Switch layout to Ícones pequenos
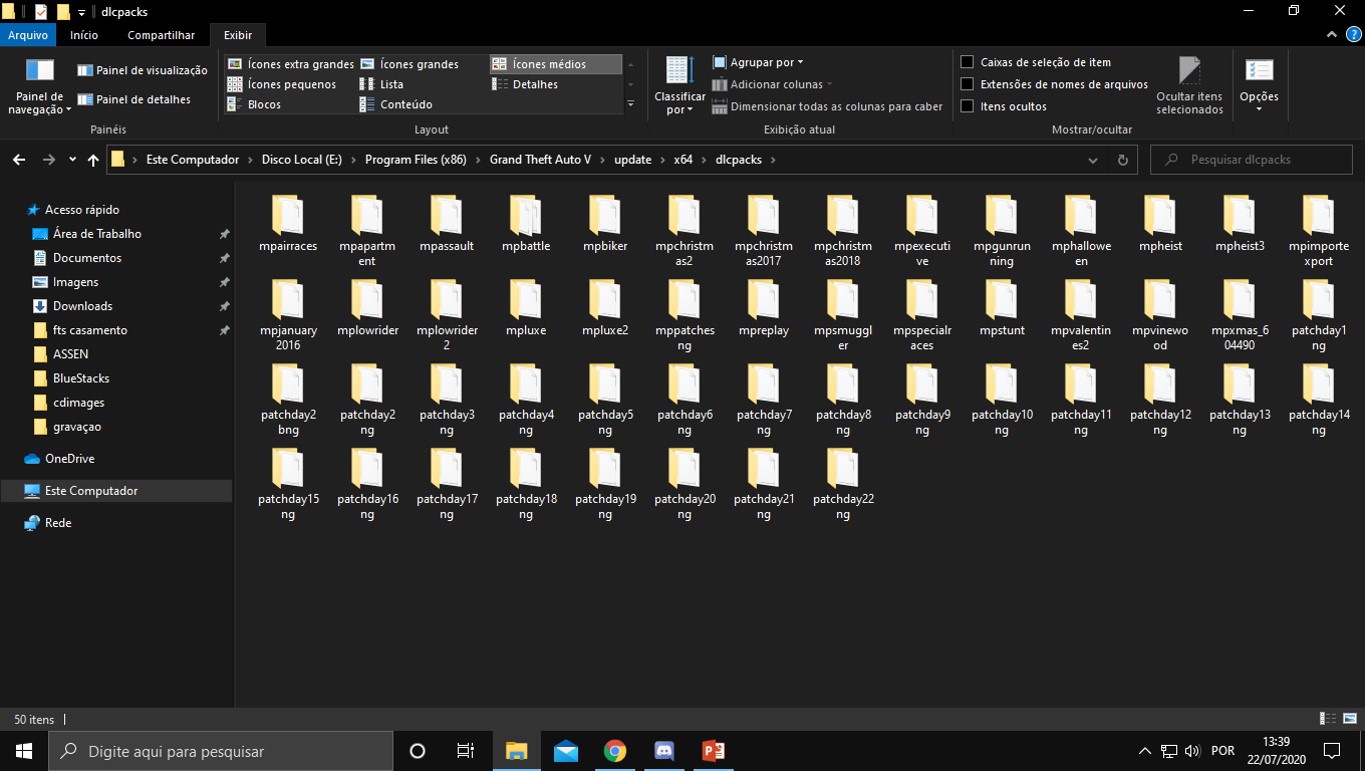This screenshot has width=1365, height=771. pos(281,84)
